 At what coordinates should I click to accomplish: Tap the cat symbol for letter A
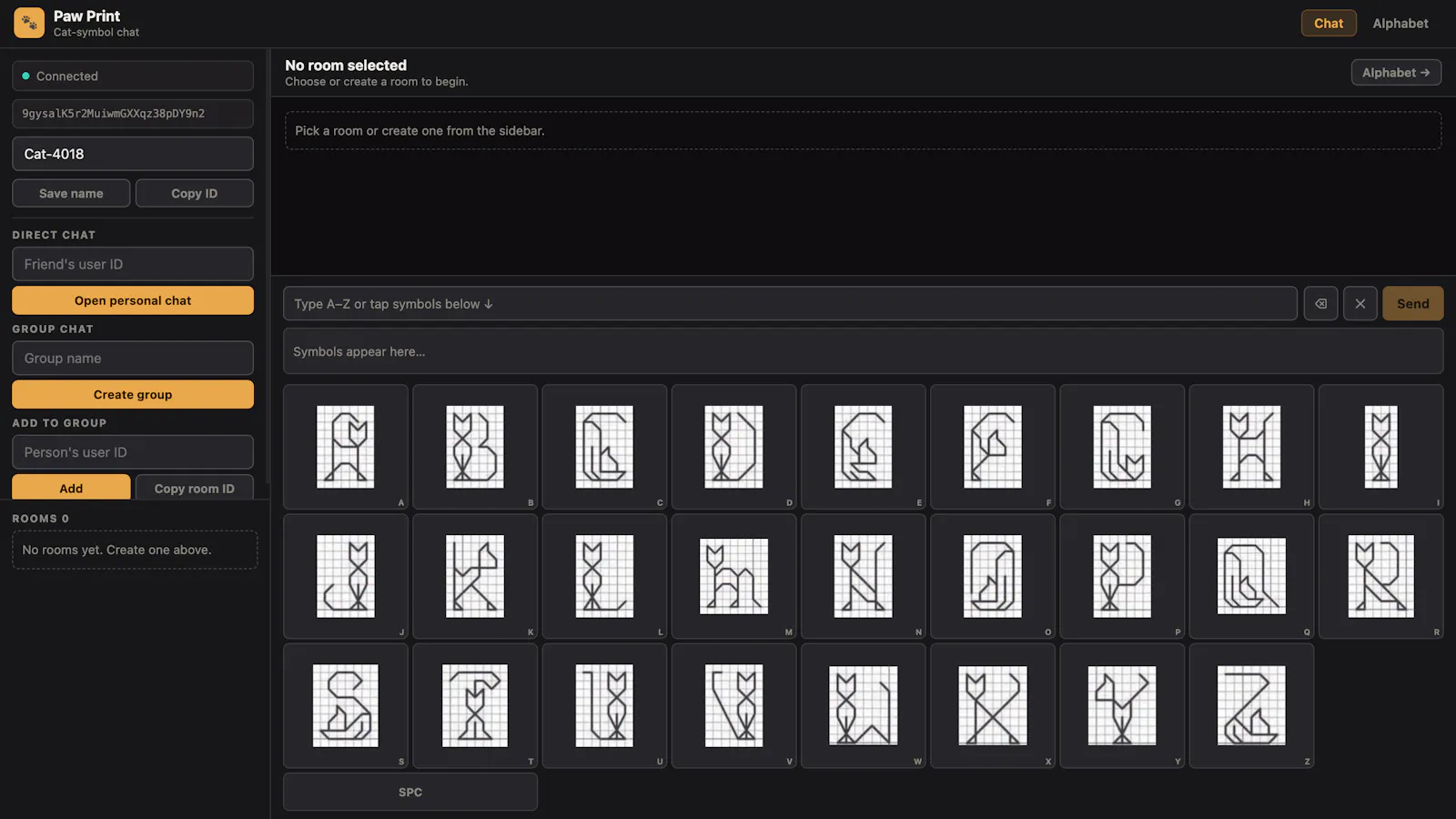point(346,447)
